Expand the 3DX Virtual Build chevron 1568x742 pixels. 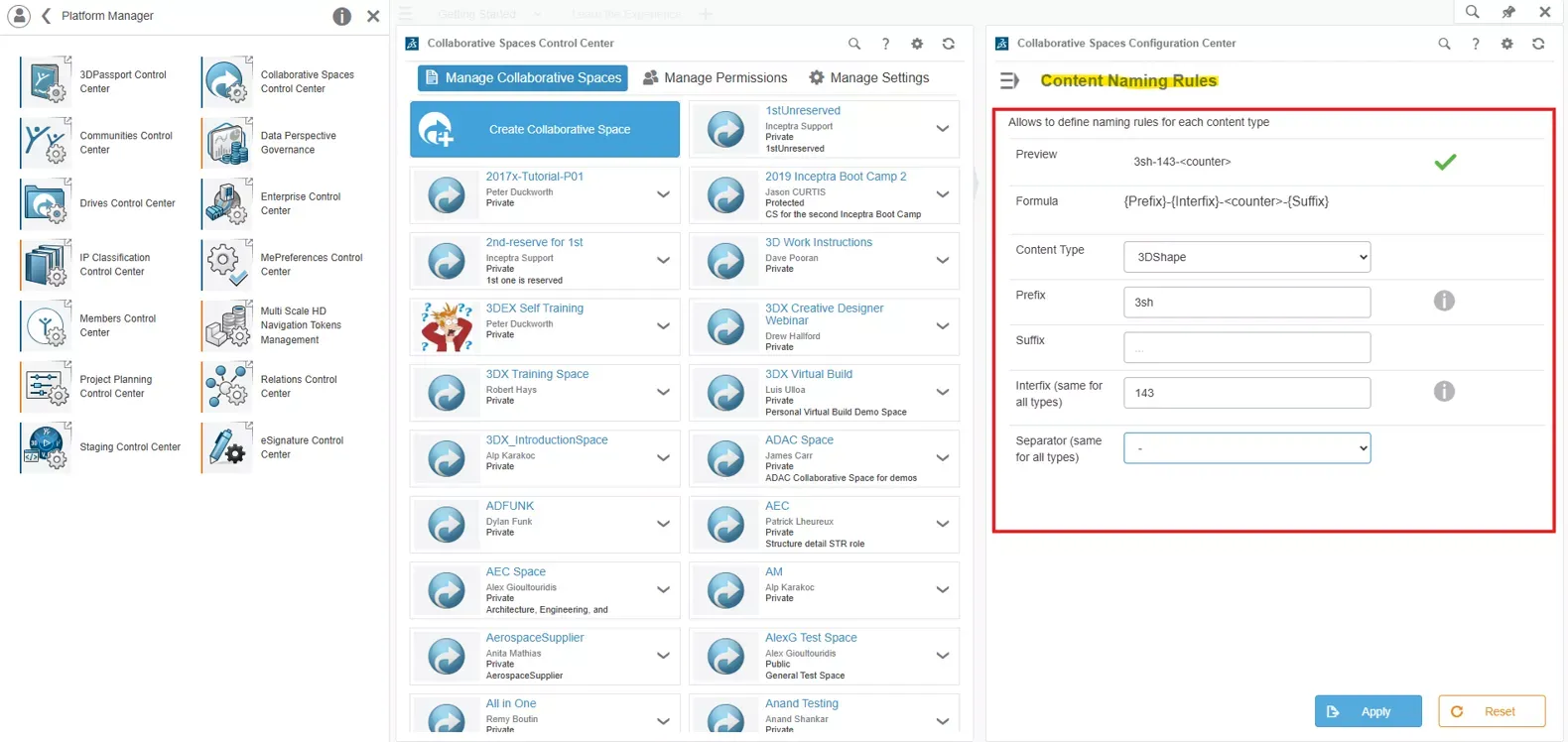tap(943, 392)
